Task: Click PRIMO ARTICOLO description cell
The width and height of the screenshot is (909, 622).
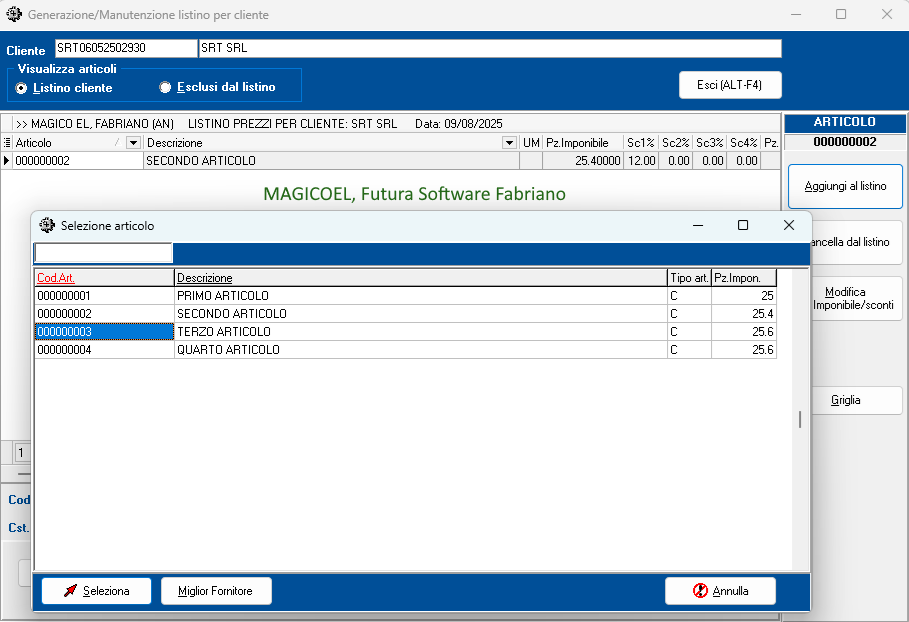Action: pyautogui.click(x=421, y=296)
